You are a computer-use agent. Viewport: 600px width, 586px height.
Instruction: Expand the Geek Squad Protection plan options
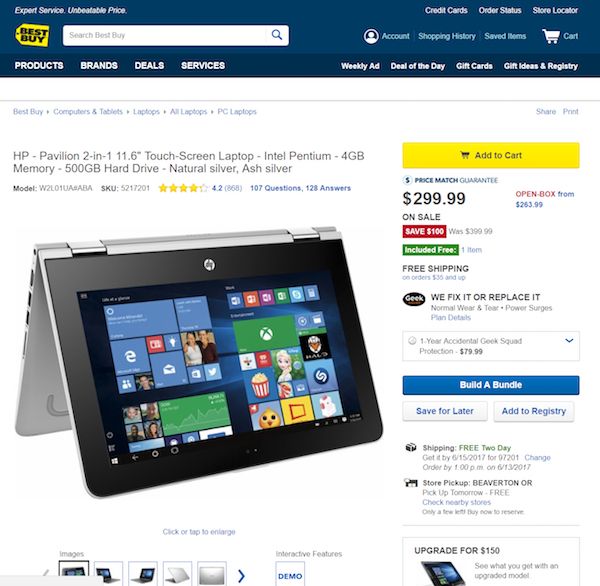click(569, 340)
